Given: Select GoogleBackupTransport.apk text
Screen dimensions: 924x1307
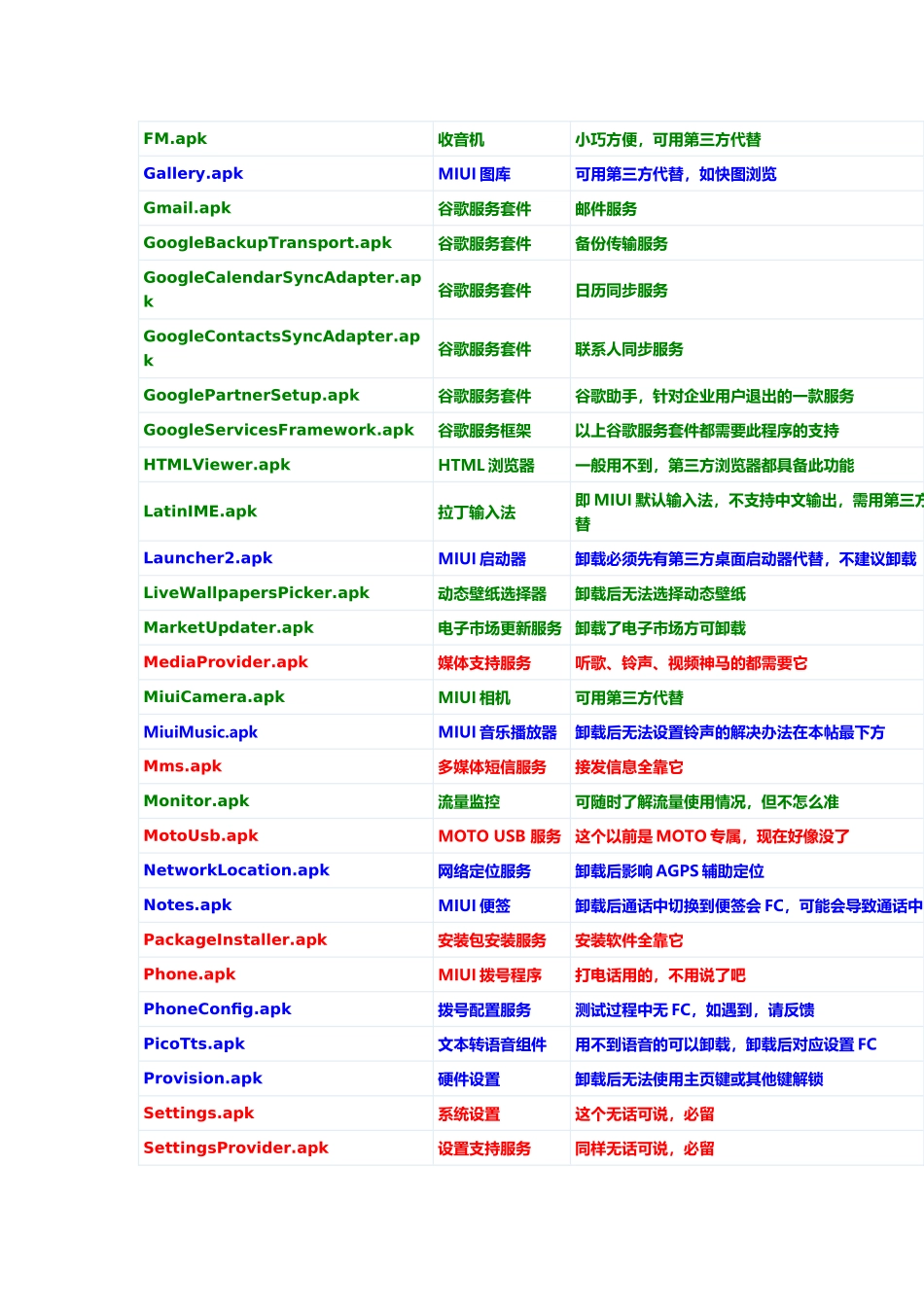Looking at the screenshot, I should pos(267,243).
